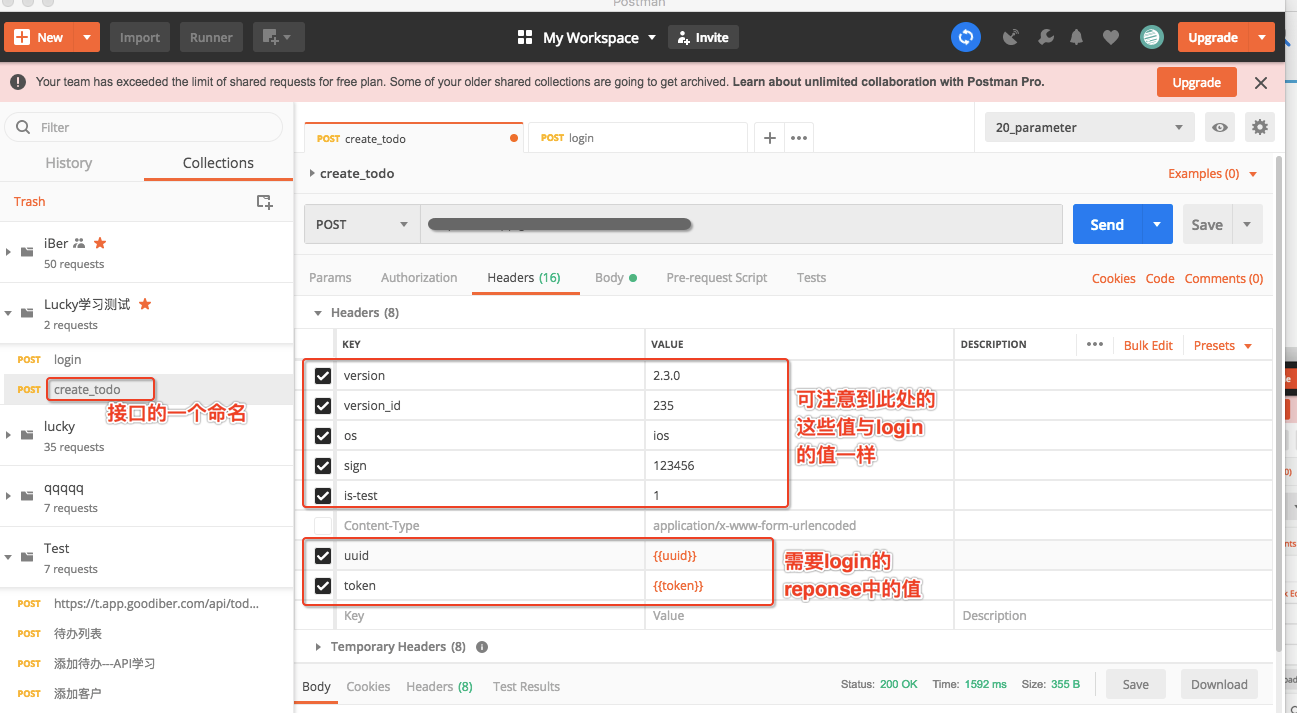The image size is (1297, 713).
Task: Open the wrench settings icon
Action: pos(1046,38)
